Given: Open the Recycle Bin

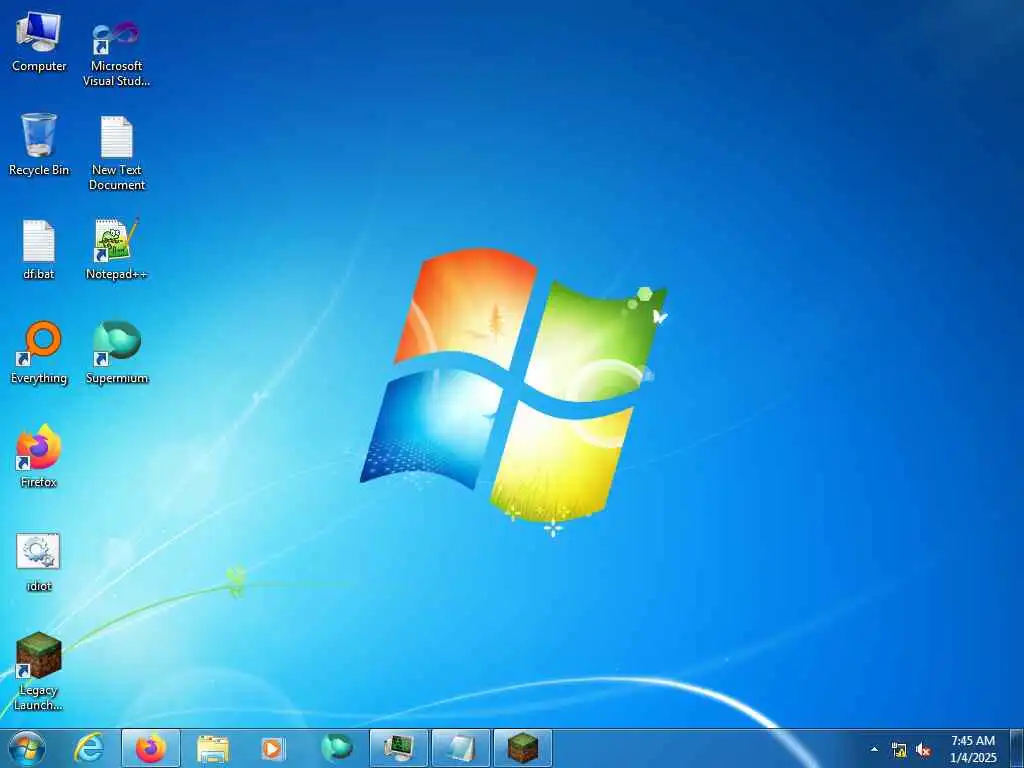Looking at the screenshot, I should click(x=39, y=145).
